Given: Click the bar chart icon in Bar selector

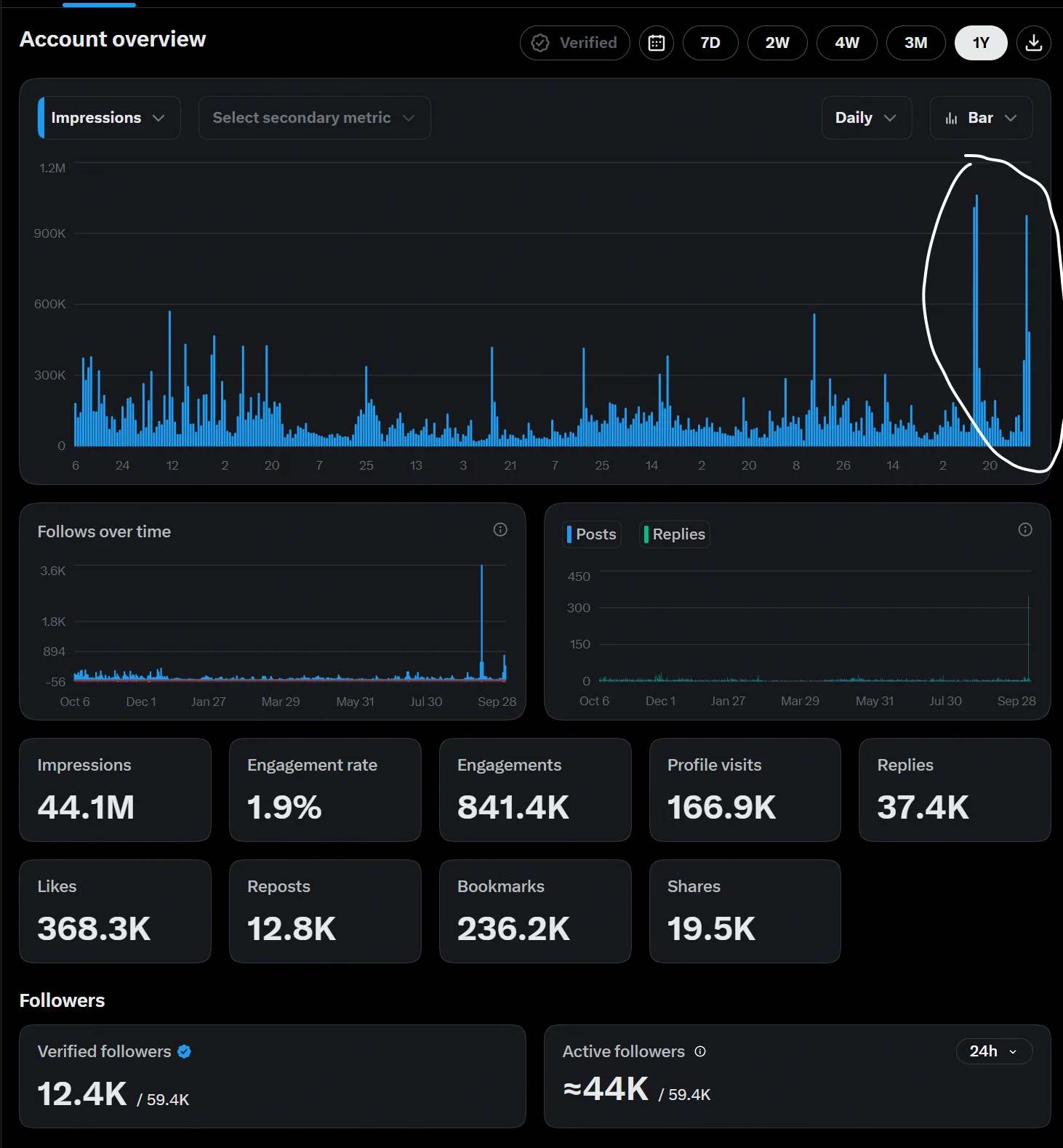Looking at the screenshot, I should pyautogui.click(x=951, y=118).
